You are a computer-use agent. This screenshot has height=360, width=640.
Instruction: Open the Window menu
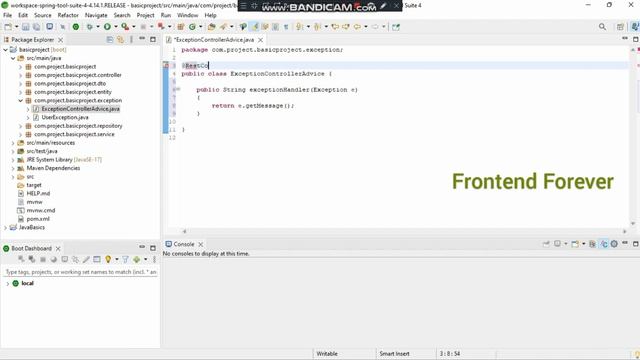click(187, 15)
